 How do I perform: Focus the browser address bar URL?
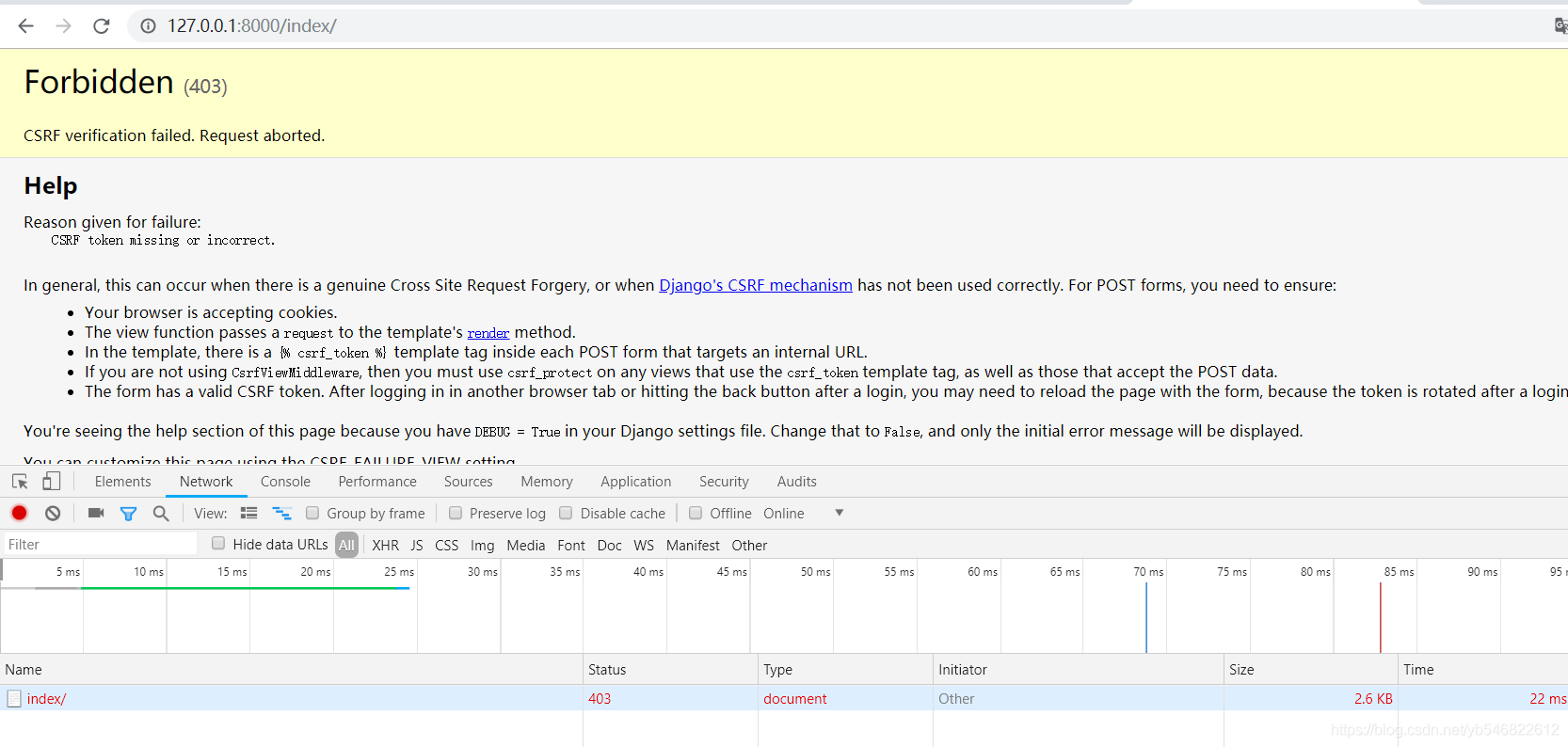[252, 26]
